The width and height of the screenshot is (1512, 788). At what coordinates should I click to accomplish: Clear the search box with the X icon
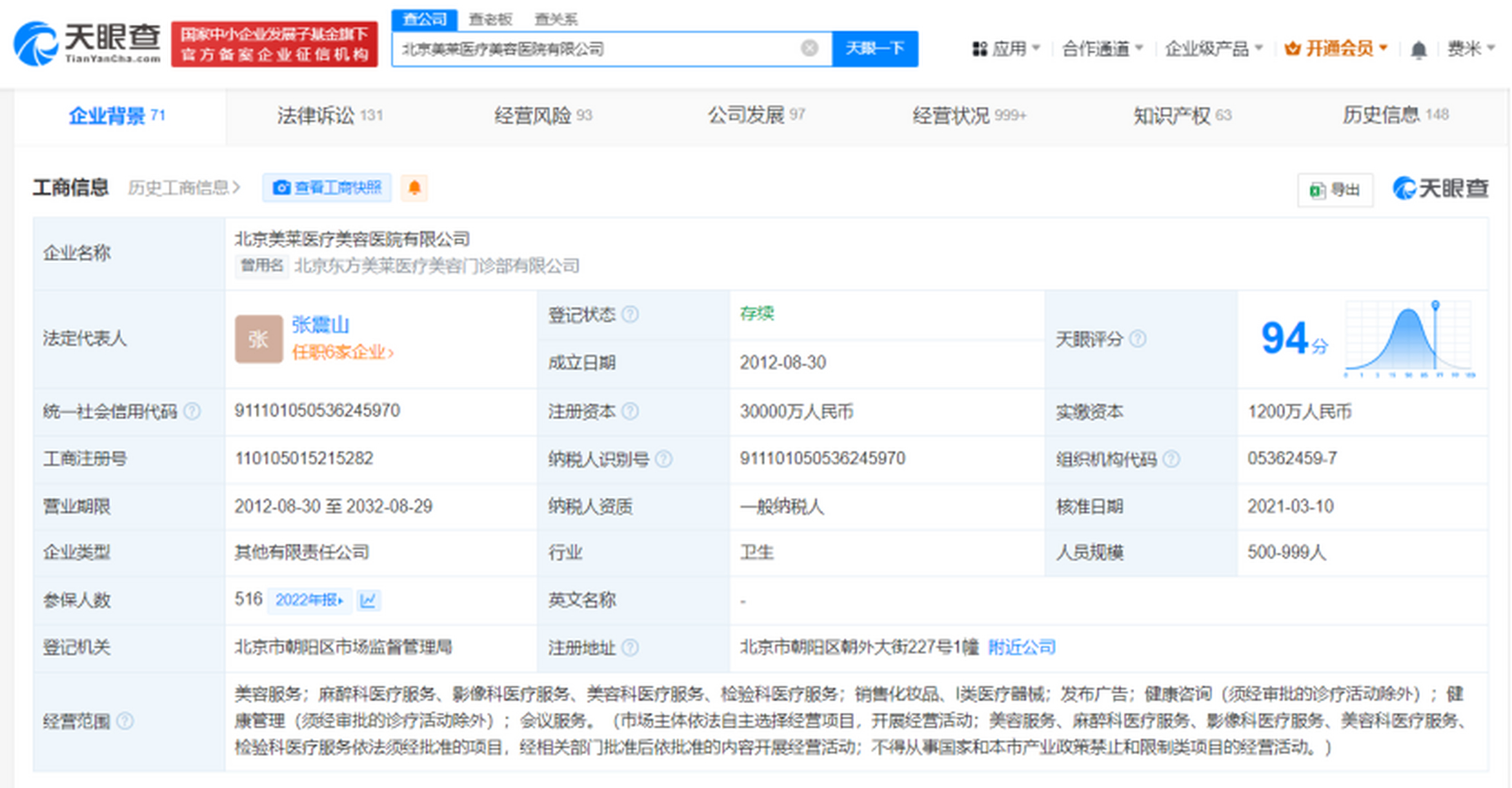pos(809,48)
